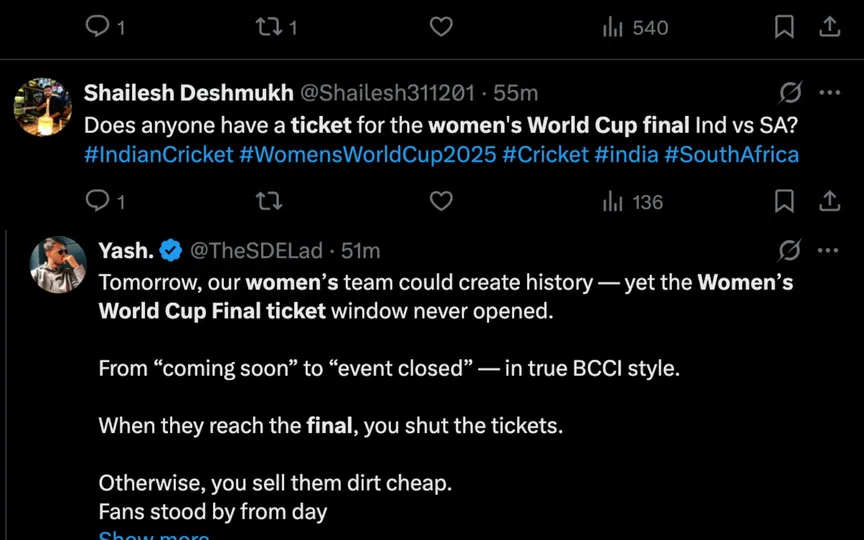
Task: Open more options on Yash's post
Action: point(829,250)
